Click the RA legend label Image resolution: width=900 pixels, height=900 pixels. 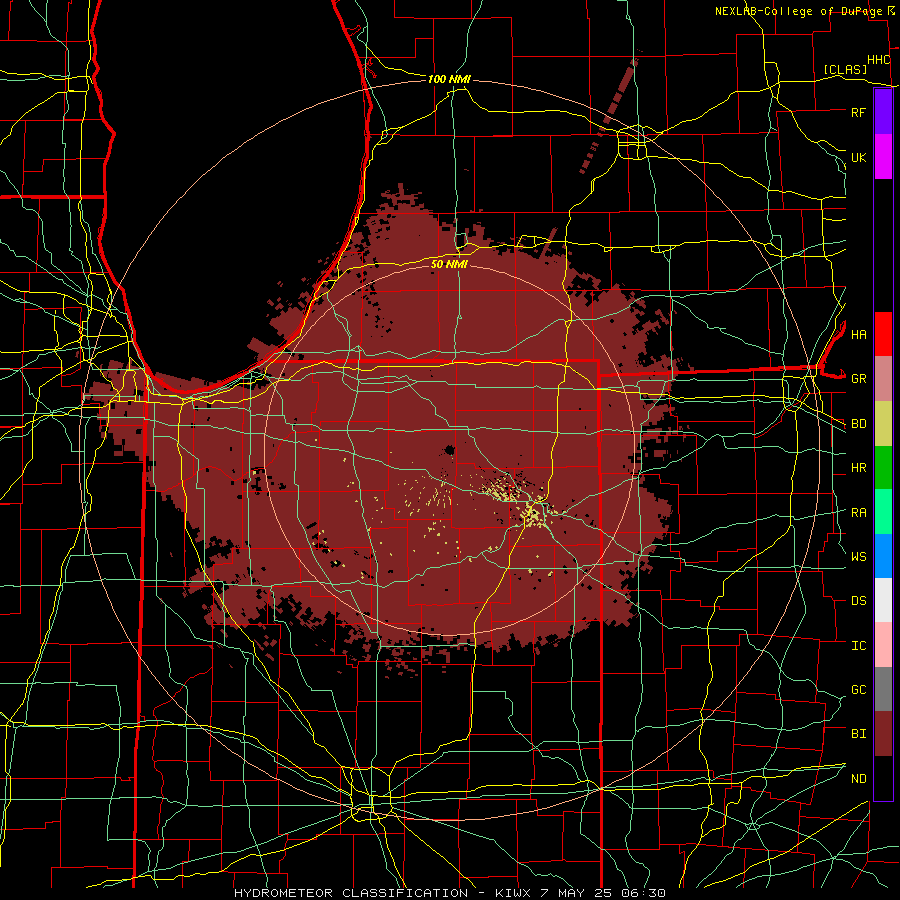click(859, 513)
